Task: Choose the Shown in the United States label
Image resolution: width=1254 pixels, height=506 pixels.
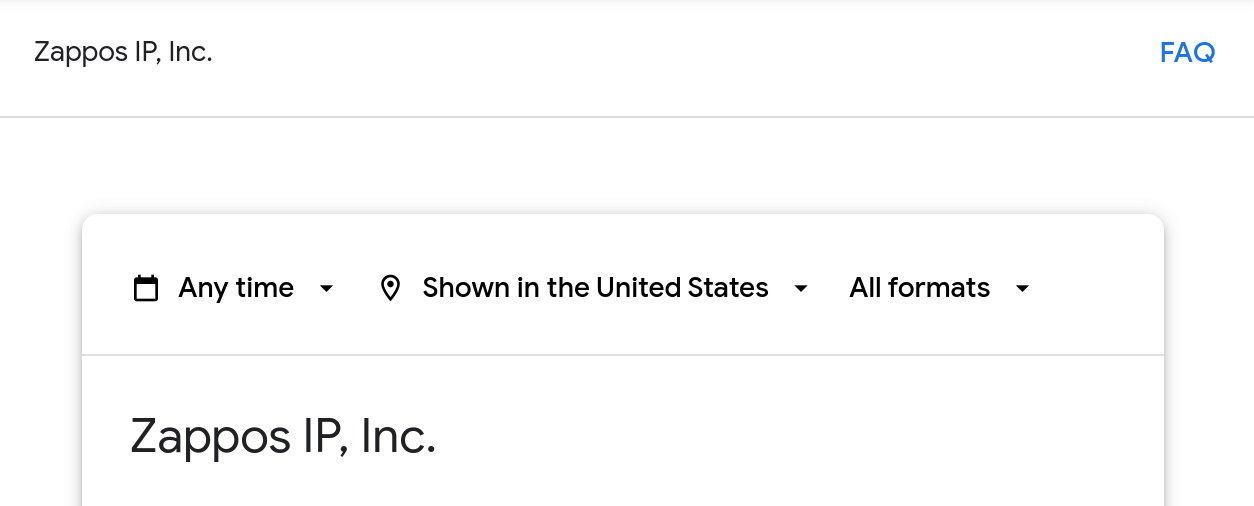Action: click(x=595, y=288)
